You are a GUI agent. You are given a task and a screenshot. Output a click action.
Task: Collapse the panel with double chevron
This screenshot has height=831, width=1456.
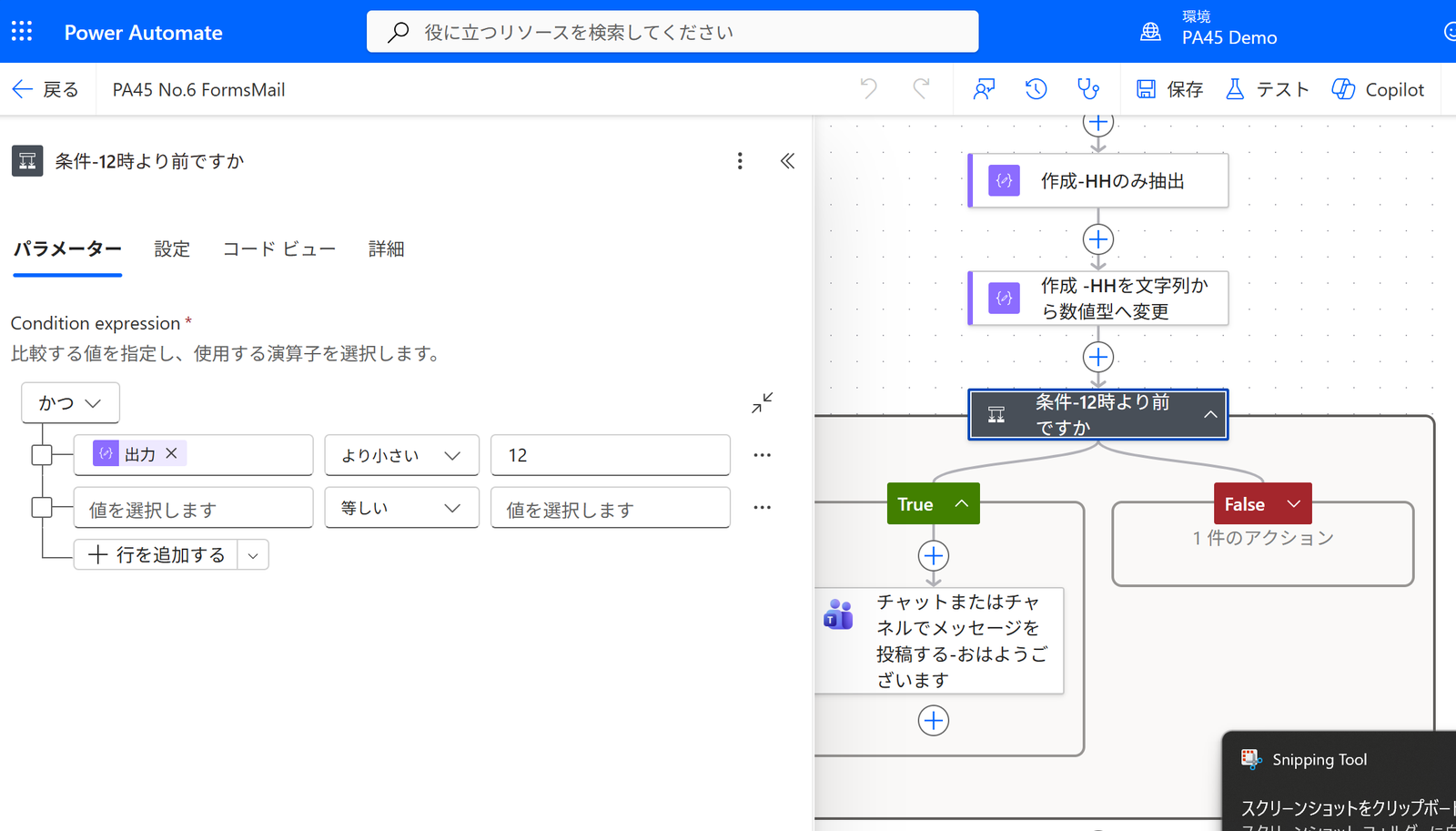coord(788,161)
